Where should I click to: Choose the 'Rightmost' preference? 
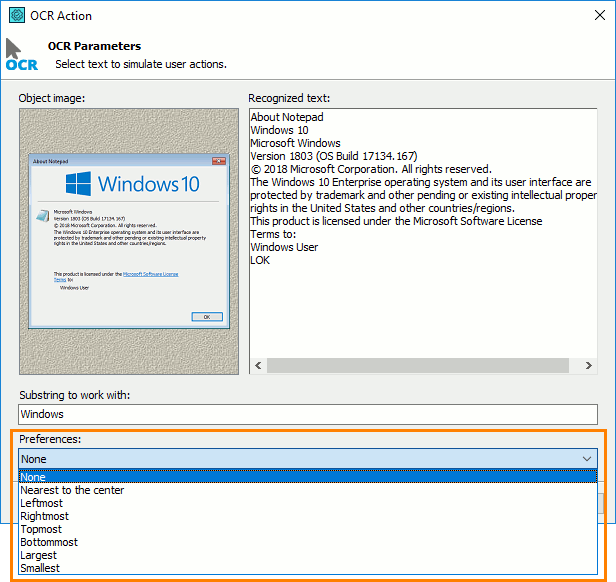pyautogui.click(x=308, y=516)
